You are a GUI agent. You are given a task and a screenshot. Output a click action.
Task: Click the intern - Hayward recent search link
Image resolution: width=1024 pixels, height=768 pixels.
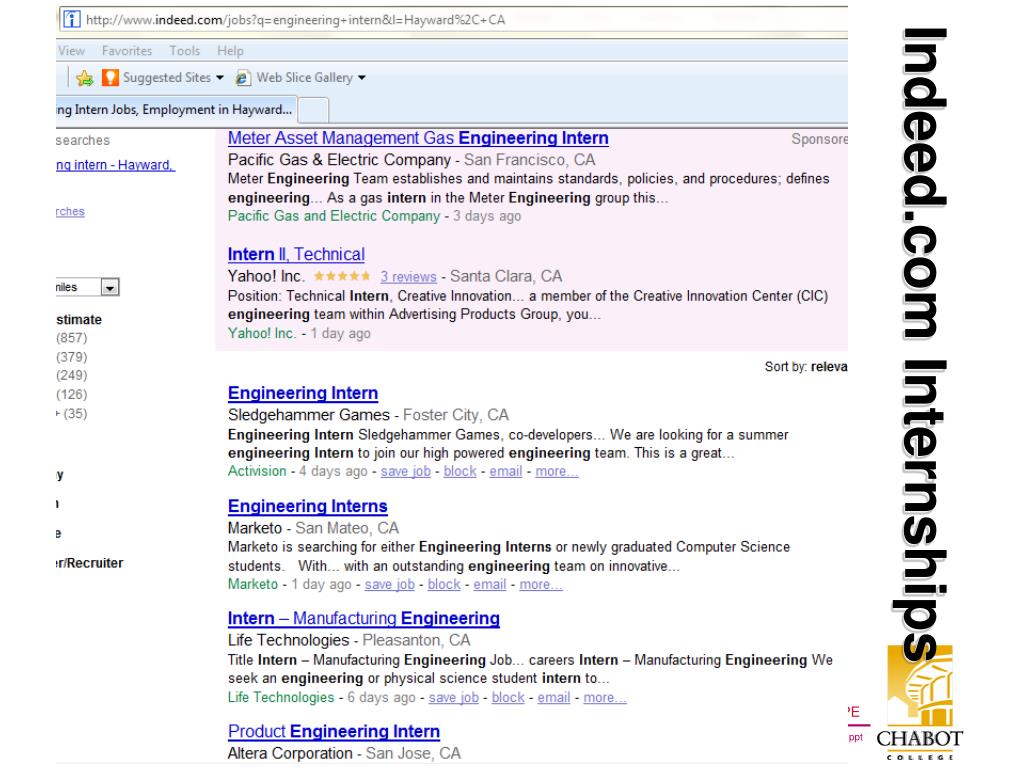coord(116,165)
